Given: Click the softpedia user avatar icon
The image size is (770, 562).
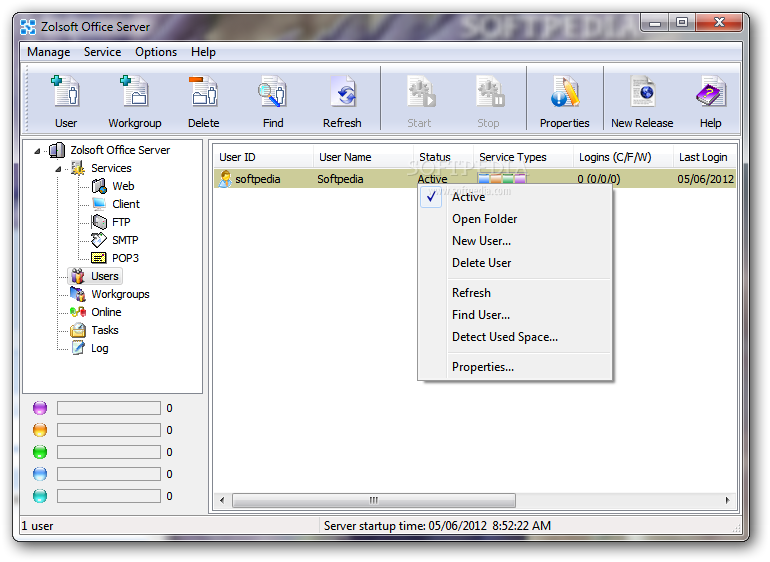Looking at the screenshot, I should coord(225,179).
